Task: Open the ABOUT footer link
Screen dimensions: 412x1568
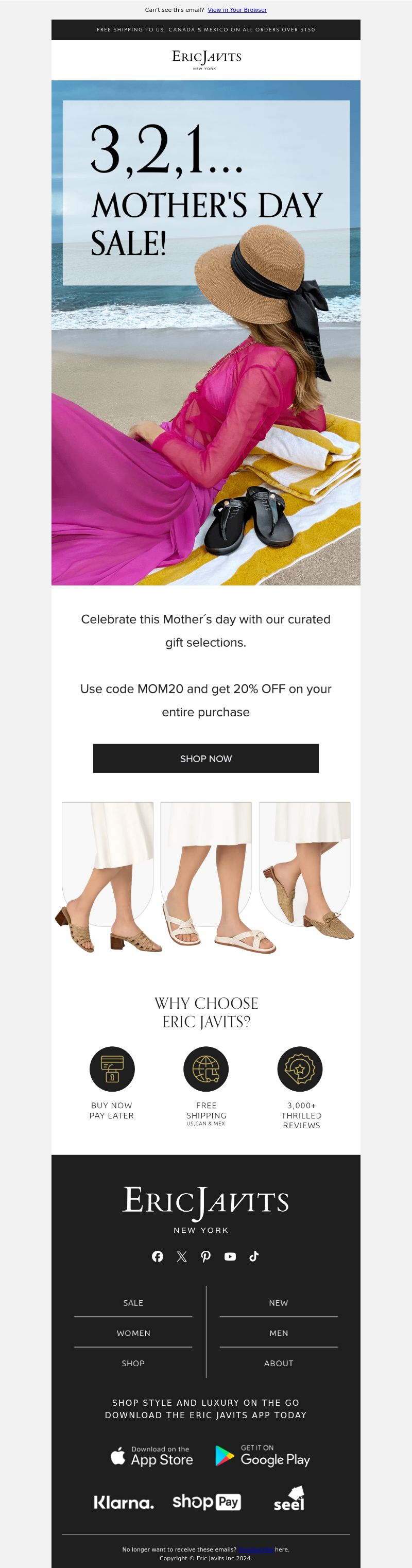Action: click(x=279, y=1364)
